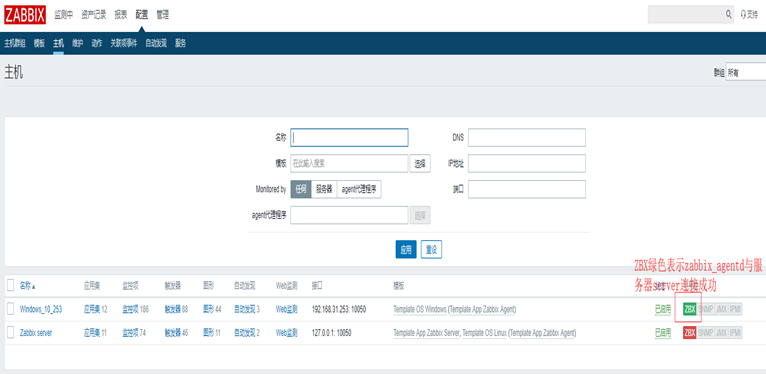Viewport: 766px width, 374px height.
Task: Switch to 主机群组 submenu
Action: click(x=15, y=43)
